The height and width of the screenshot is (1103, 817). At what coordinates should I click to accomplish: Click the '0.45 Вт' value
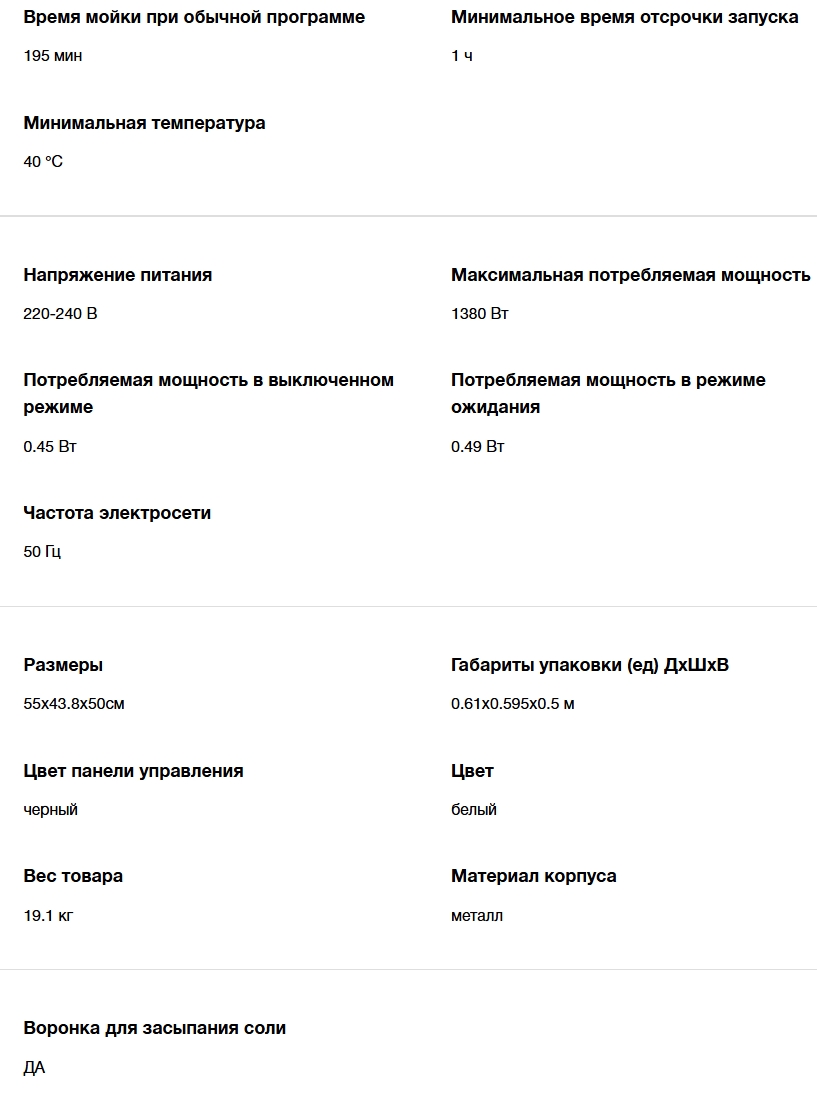pos(50,447)
